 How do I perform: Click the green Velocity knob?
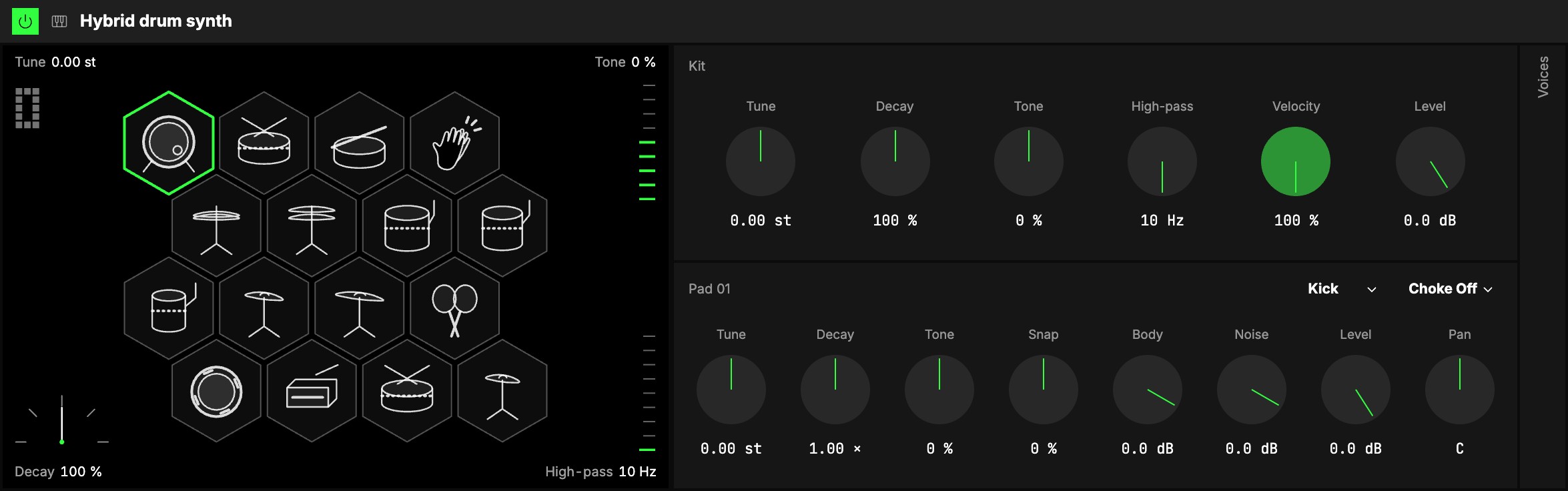pos(1296,161)
